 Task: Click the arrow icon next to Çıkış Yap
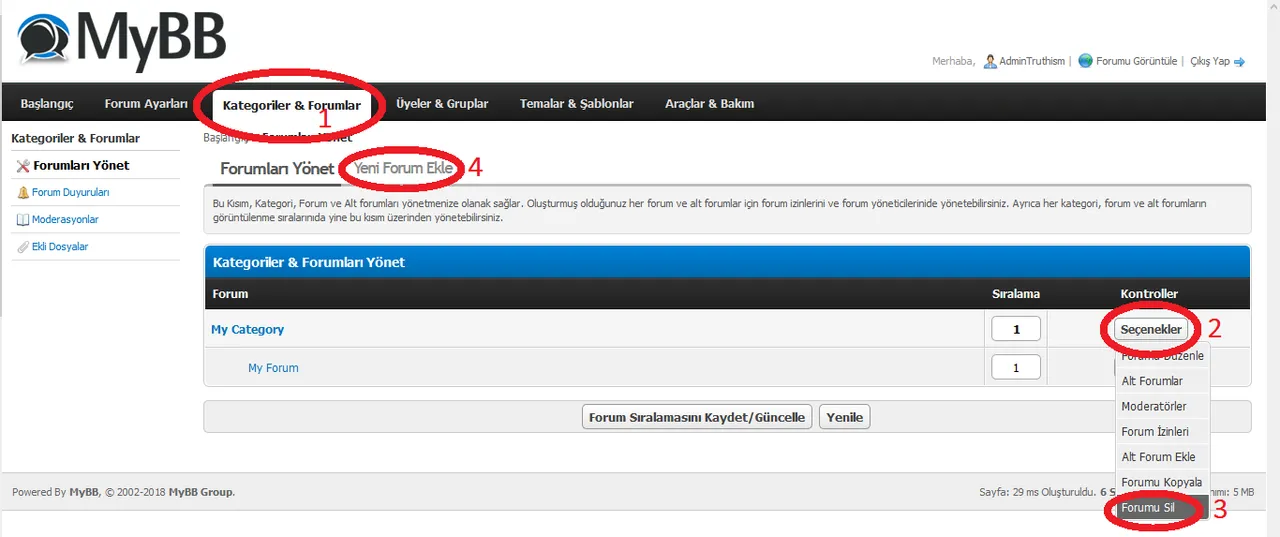pos(1240,62)
